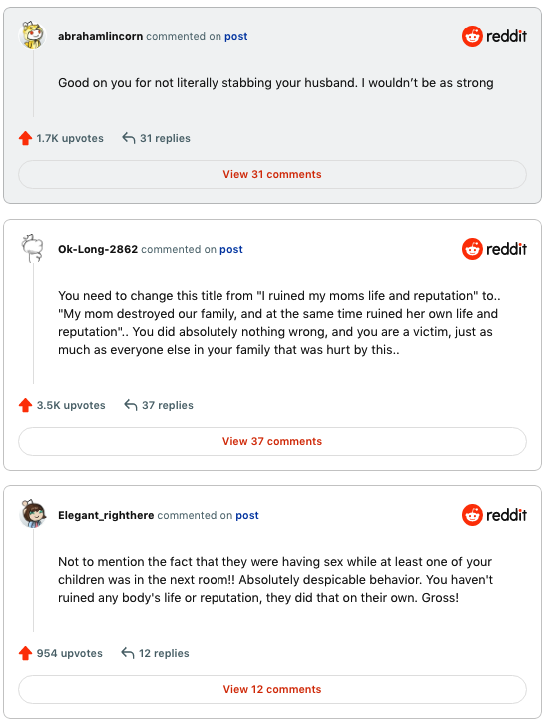Click the Reddit logo in abrahamlincorn's card
548x722 pixels.
click(x=494, y=36)
